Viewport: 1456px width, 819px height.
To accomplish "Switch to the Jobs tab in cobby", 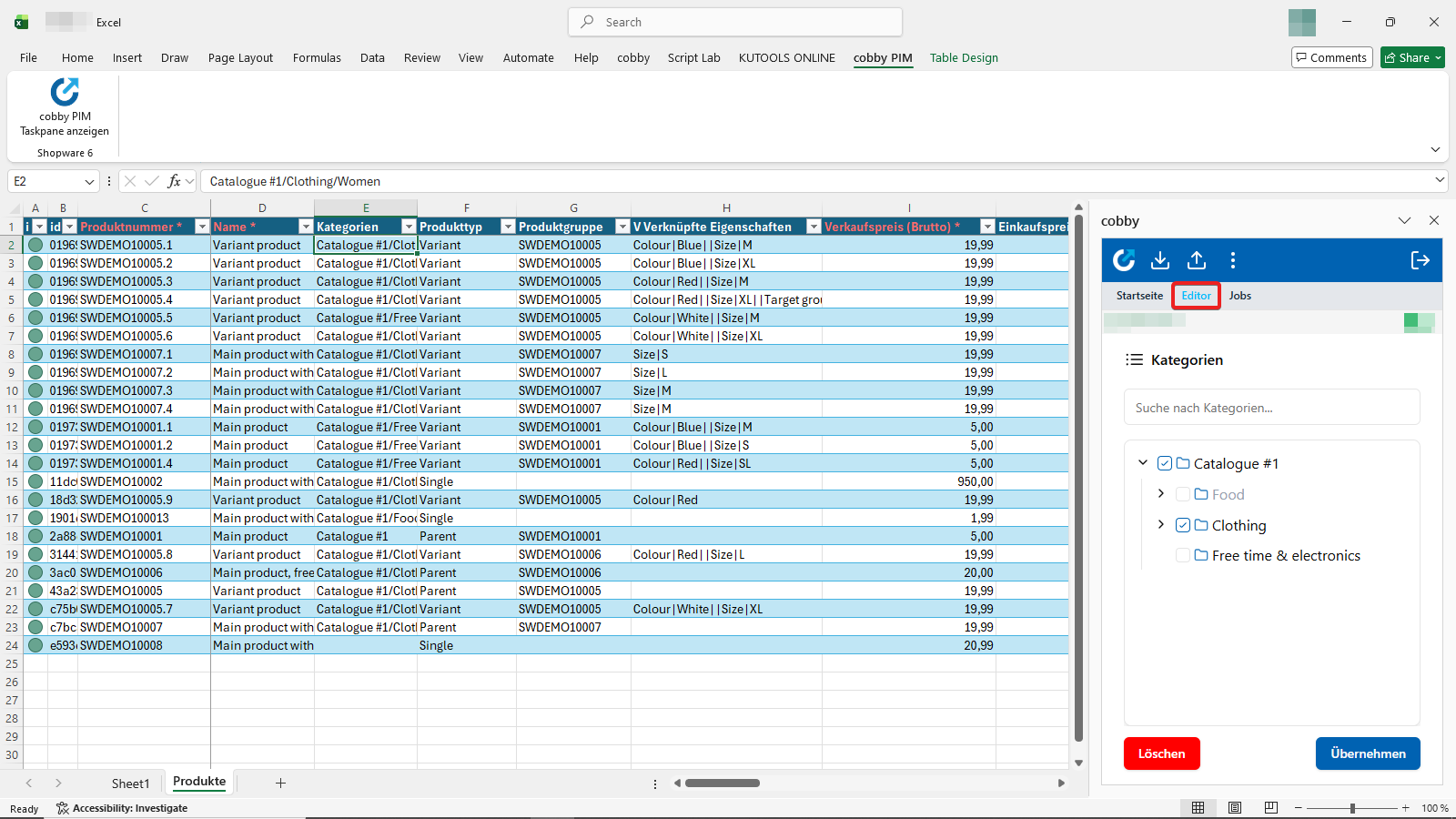I will [1239, 295].
